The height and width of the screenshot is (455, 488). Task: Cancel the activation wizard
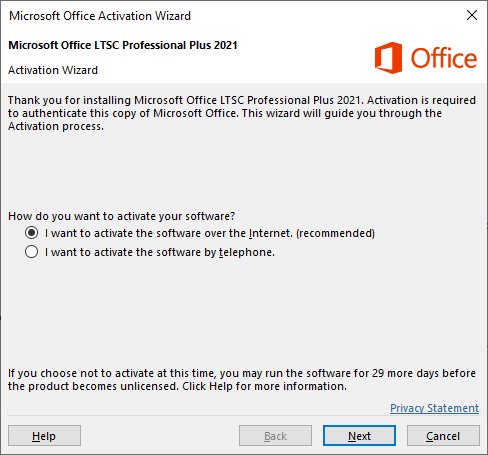point(443,436)
